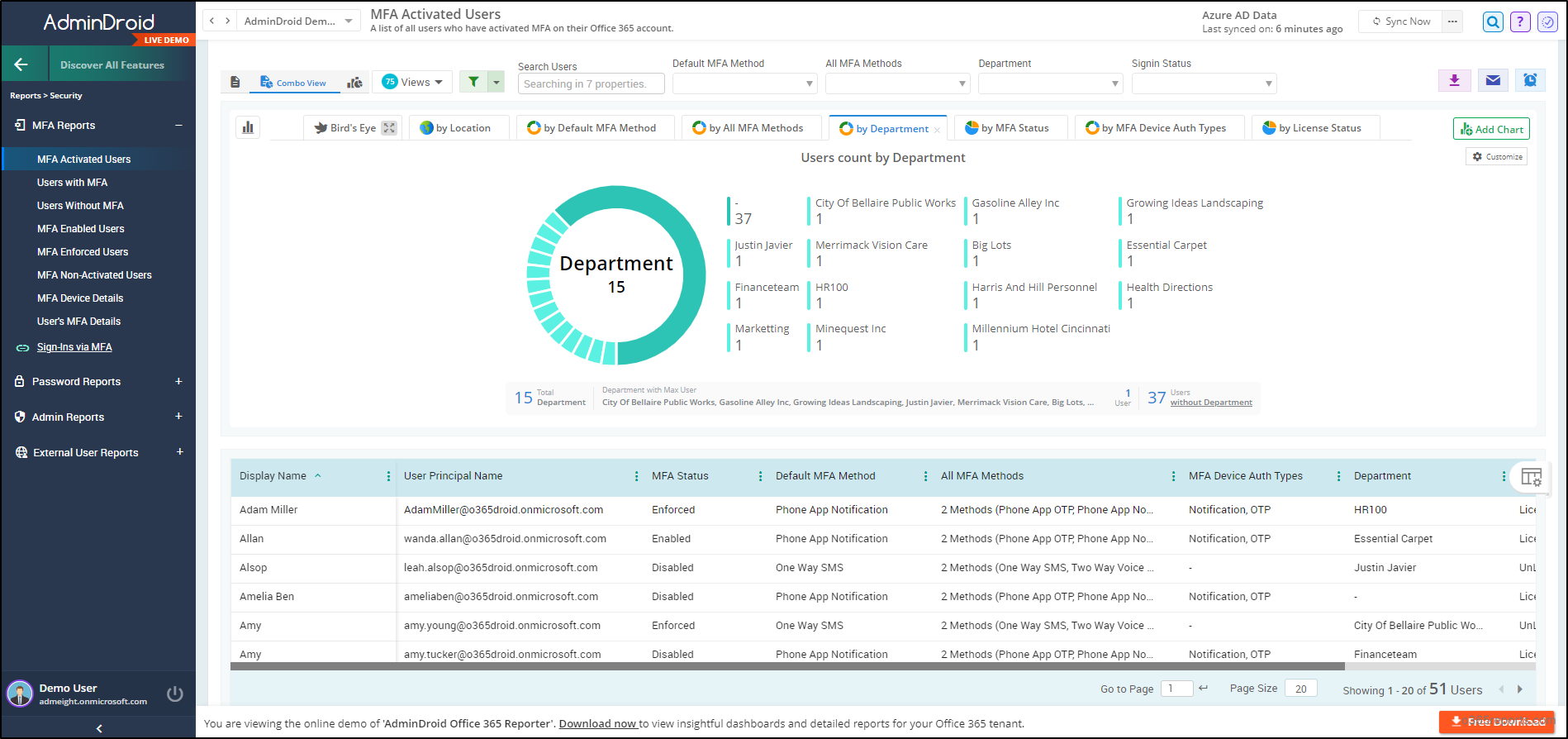Close the by Department chart tab

pos(937,130)
